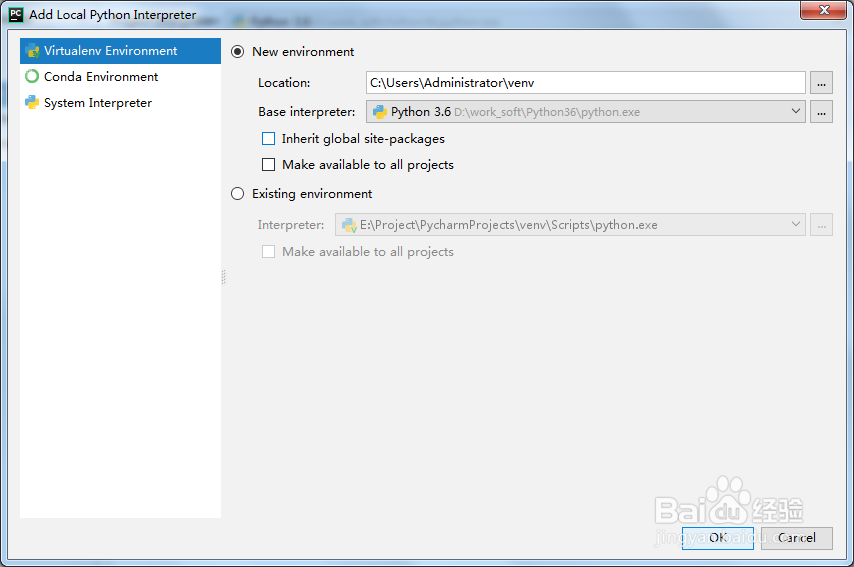The width and height of the screenshot is (854, 567).
Task: Select Conda Environment in the sidebar
Action: [120, 77]
